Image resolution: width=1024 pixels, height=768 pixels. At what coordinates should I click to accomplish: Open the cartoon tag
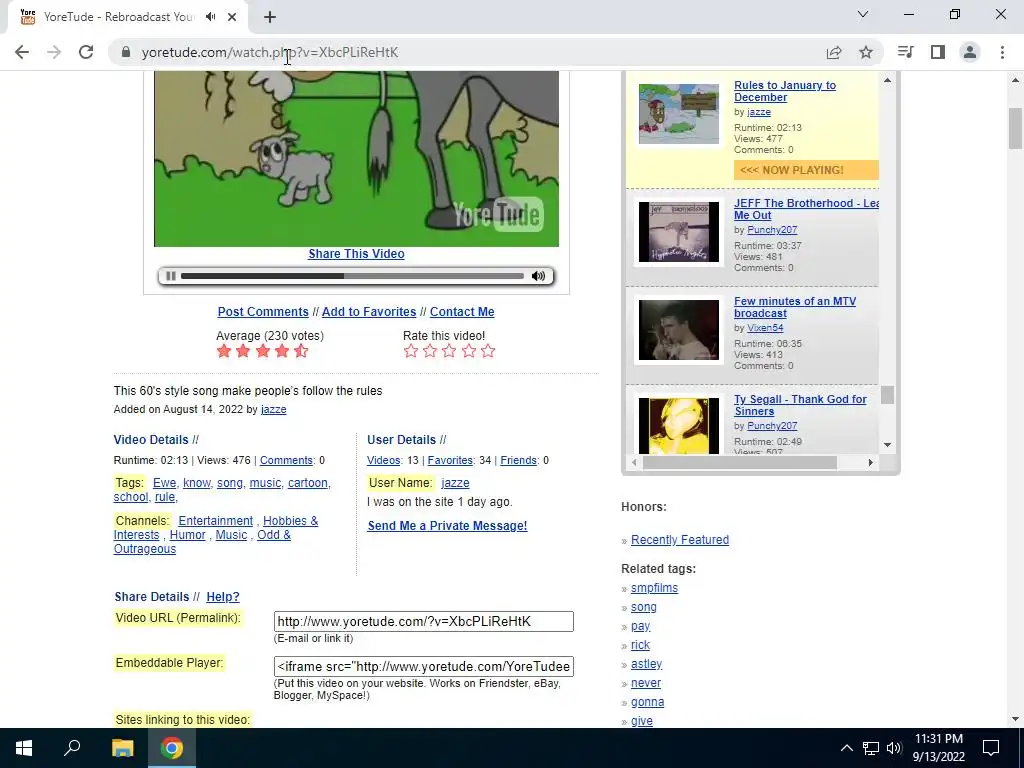click(x=308, y=483)
